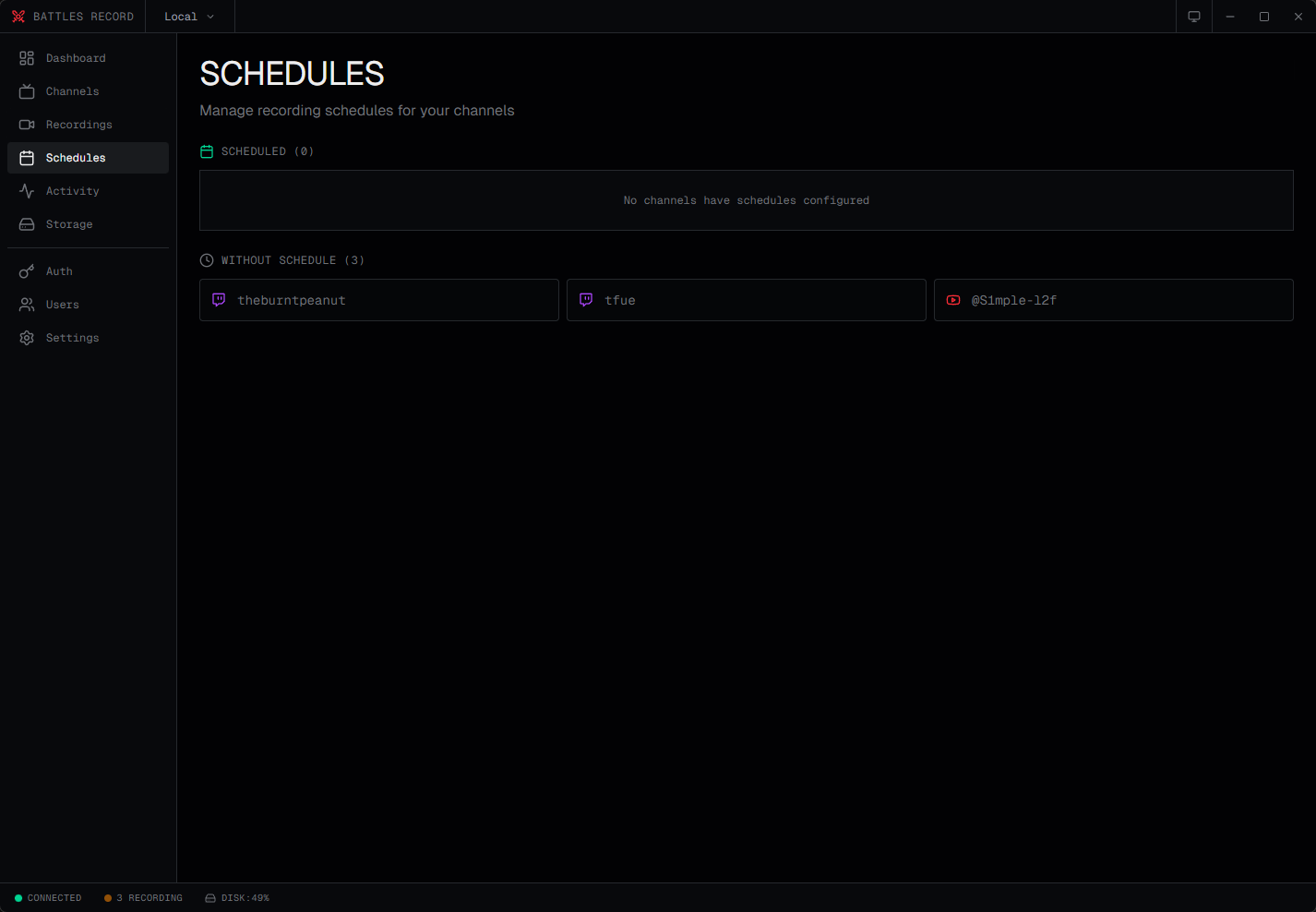Open the Auth key icon page

(27, 270)
